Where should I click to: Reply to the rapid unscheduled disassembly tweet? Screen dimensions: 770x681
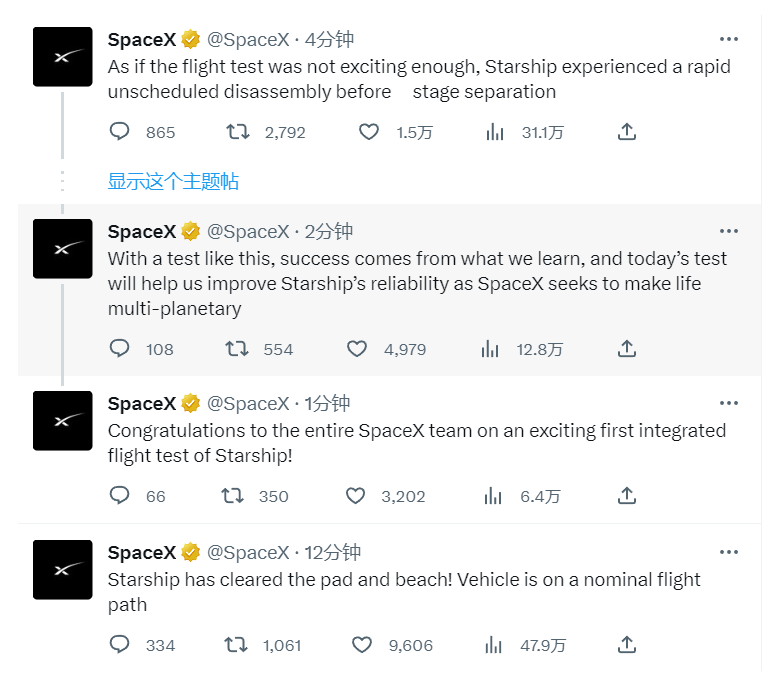tap(120, 132)
